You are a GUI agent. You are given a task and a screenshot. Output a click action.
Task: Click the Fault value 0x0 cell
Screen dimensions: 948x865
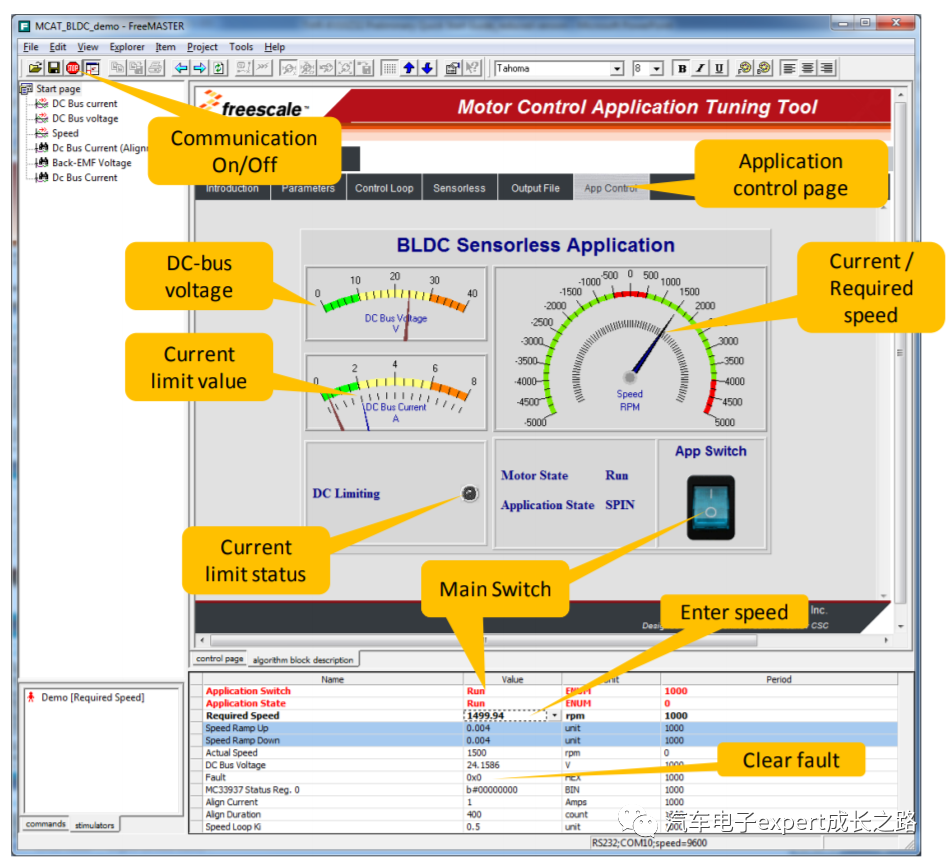513,777
